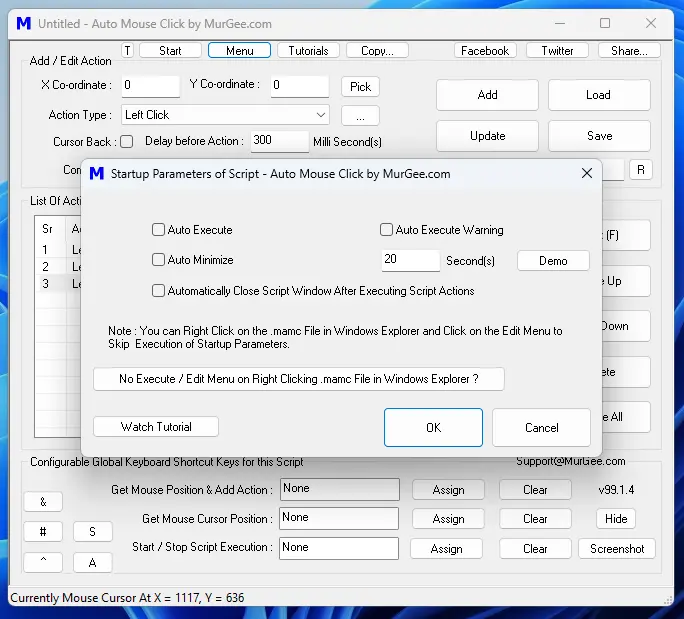This screenshot has height=619, width=684.
Task: Close the Startup Parameters dialog with X
Action: click(587, 173)
